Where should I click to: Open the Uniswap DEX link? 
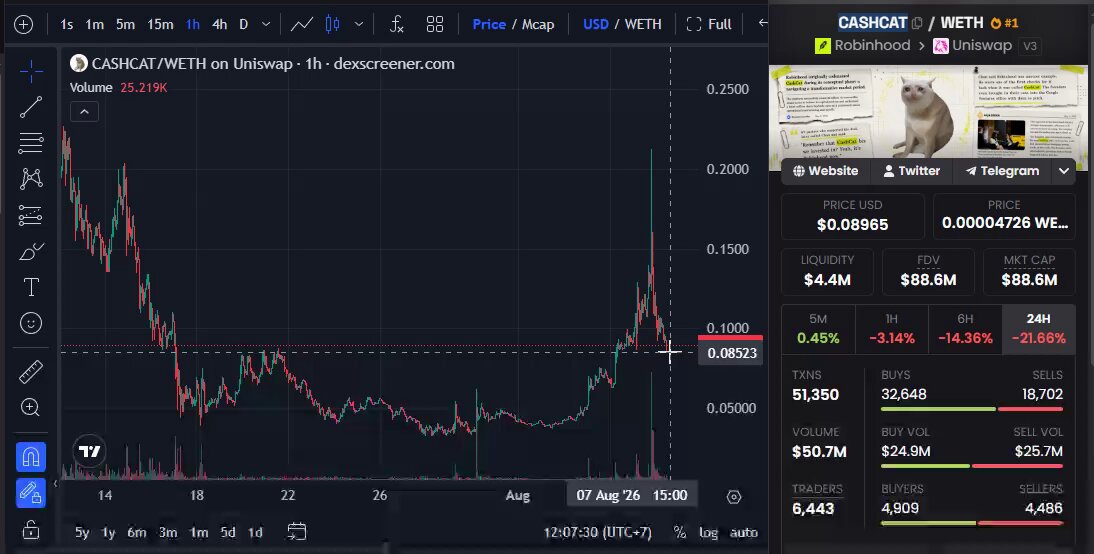click(973, 45)
